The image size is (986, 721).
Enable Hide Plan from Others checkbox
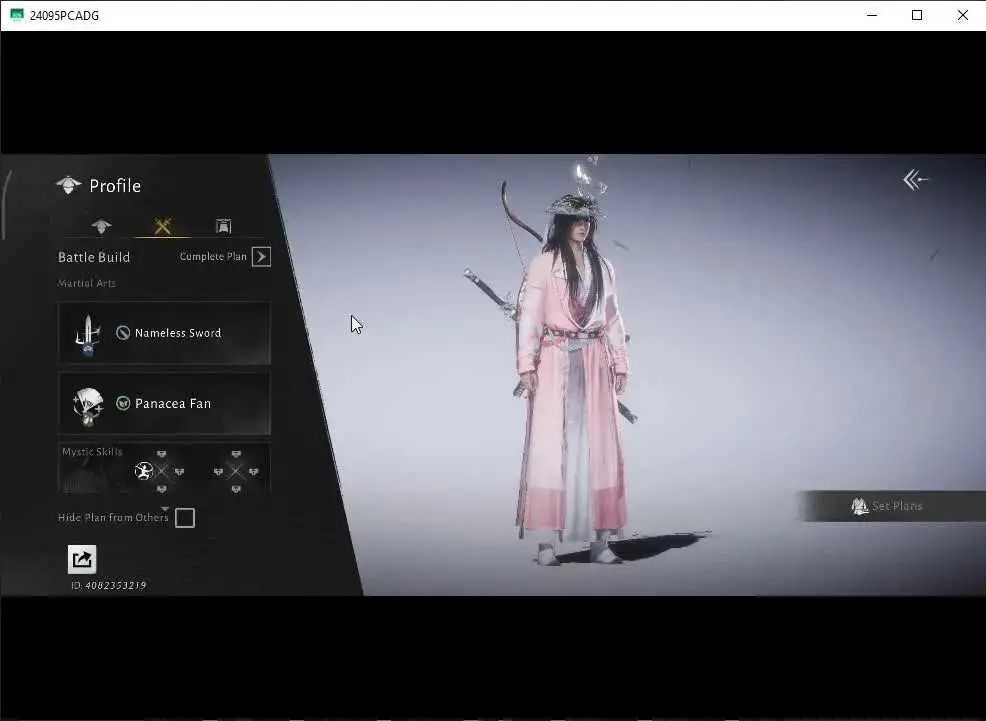(x=185, y=518)
